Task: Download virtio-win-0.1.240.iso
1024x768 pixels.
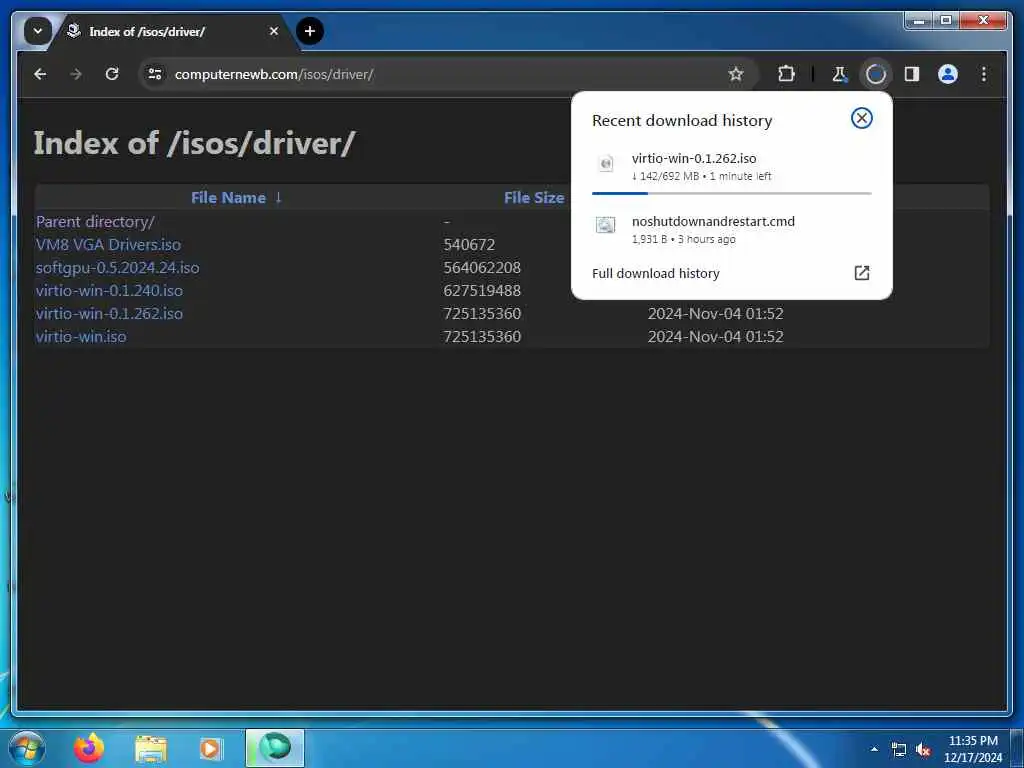Action: [109, 291]
